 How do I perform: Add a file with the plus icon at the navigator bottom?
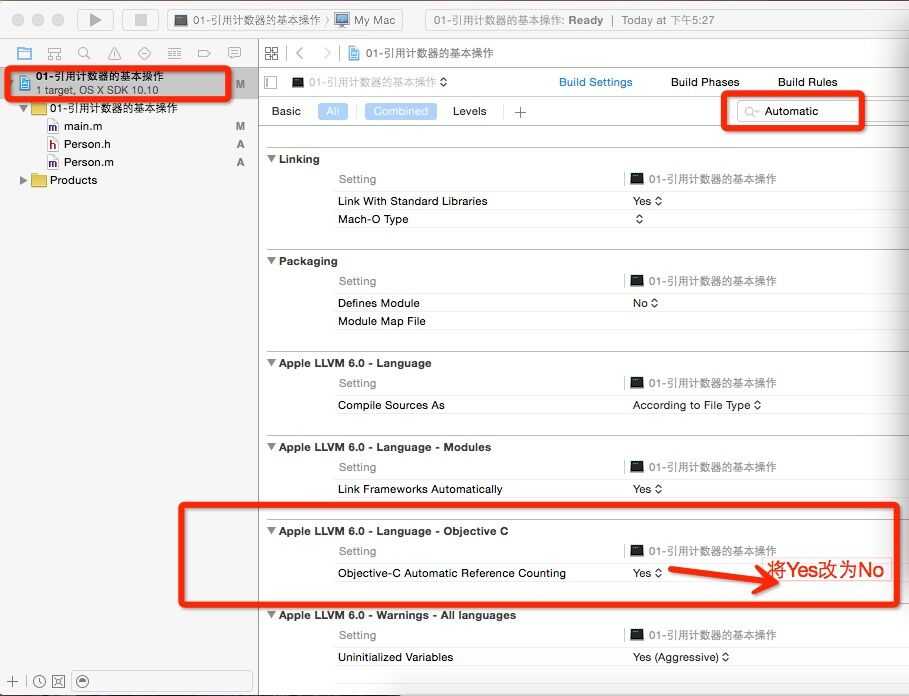point(12,682)
